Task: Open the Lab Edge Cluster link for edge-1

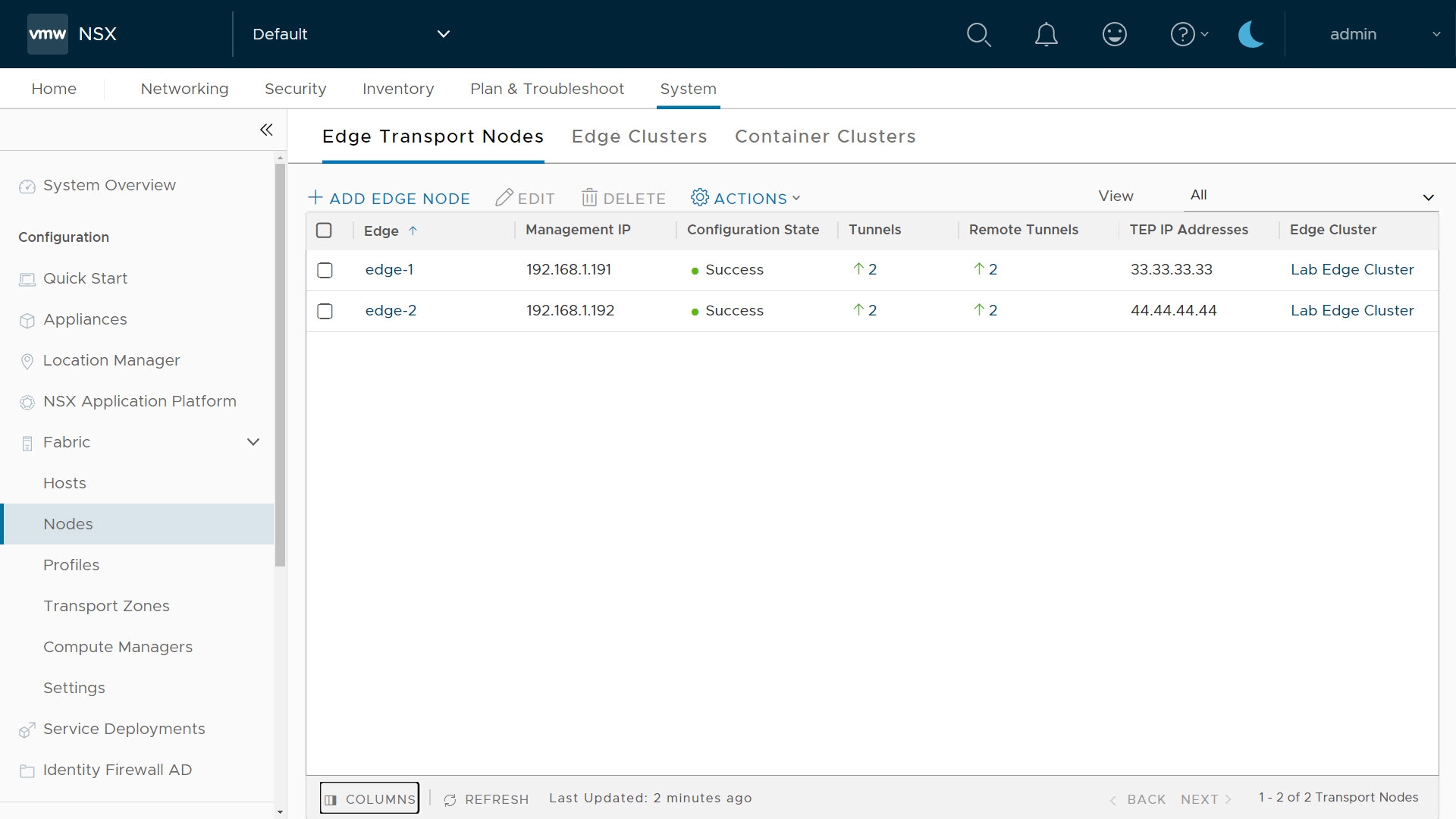Action: click(1351, 269)
